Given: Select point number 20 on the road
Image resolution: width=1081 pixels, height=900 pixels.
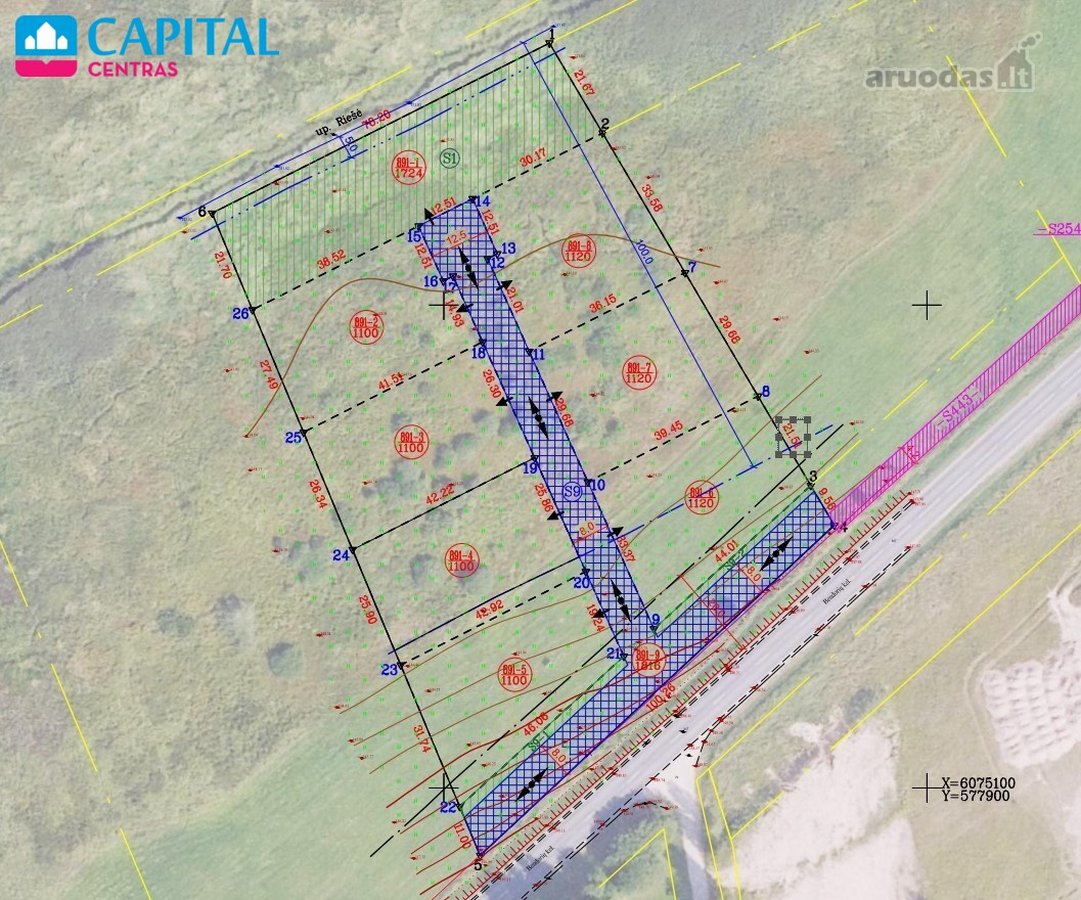Looking at the screenshot, I should coord(582,583).
